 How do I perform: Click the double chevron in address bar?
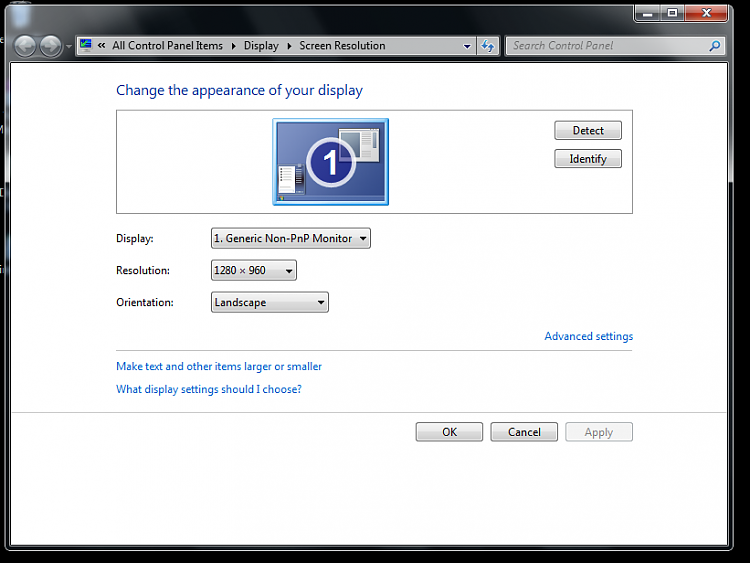(x=101, y=45)
